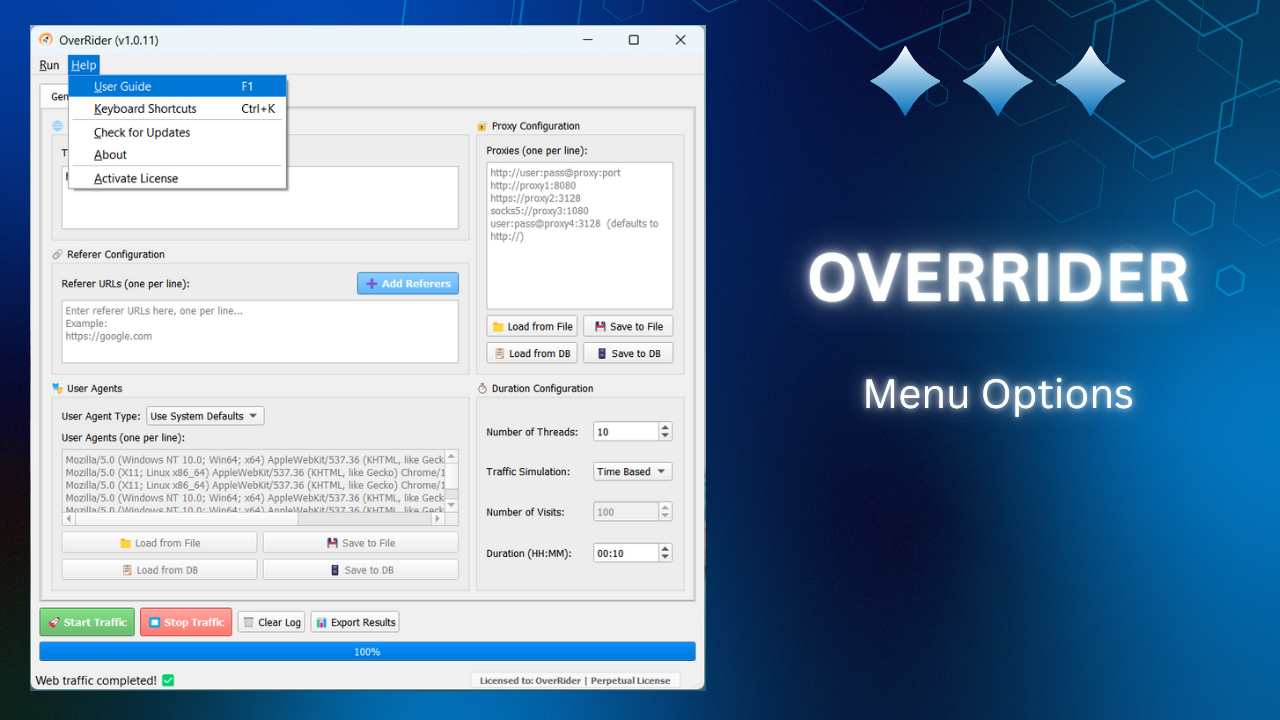Image resolution: width=1280 pixels, height=720 pixels.
Task: Click the stopwatch icon beside Duration Configuration
Action: [481, 388]
